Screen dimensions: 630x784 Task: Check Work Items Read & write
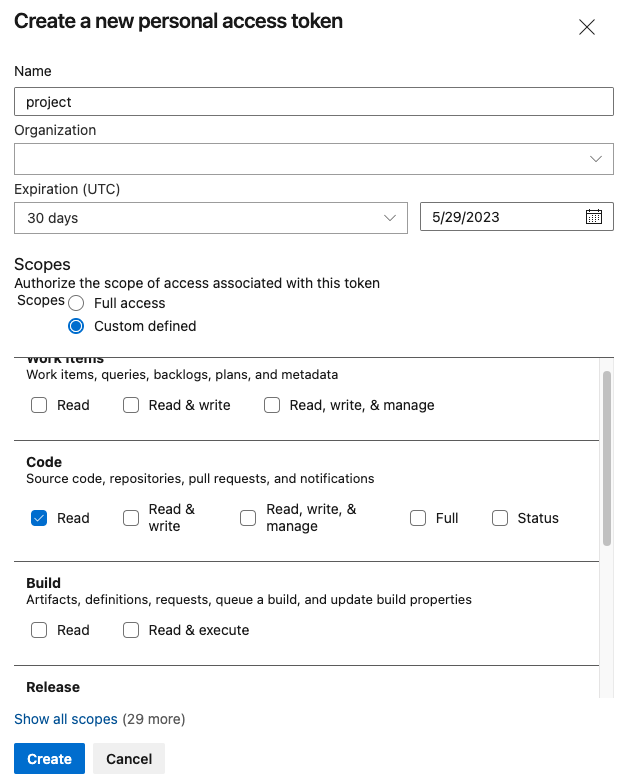[x=131, y=405]
